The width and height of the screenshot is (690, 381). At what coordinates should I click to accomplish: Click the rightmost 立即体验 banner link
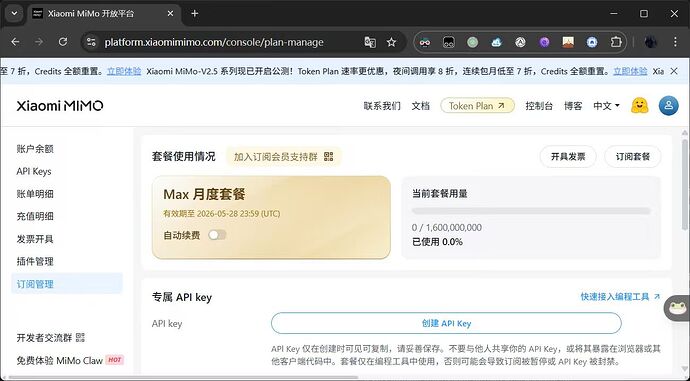point(630,71)
